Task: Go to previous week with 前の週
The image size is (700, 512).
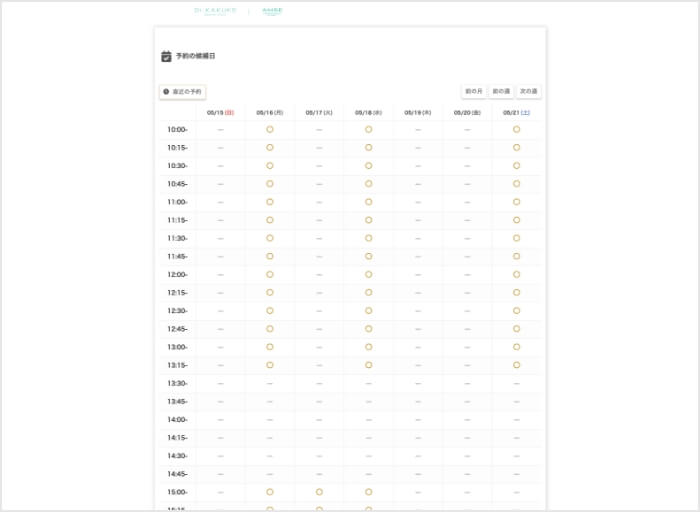Action: click(501, 91)
